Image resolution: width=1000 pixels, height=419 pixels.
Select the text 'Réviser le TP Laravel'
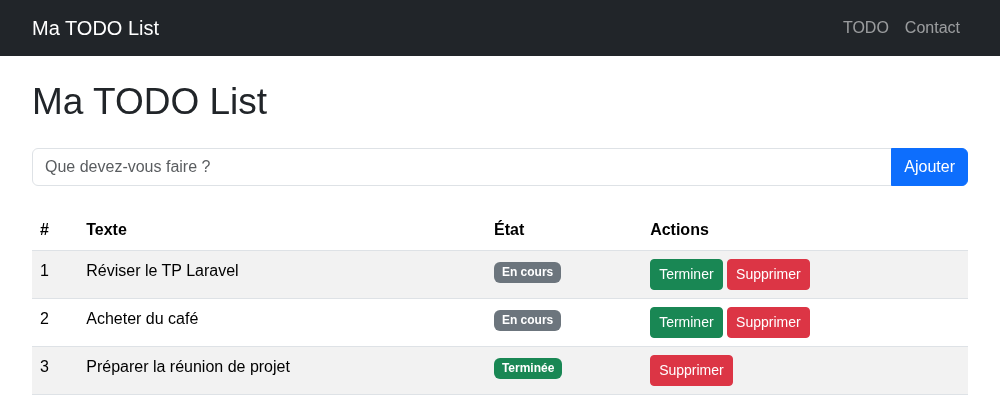coord(162,271)
